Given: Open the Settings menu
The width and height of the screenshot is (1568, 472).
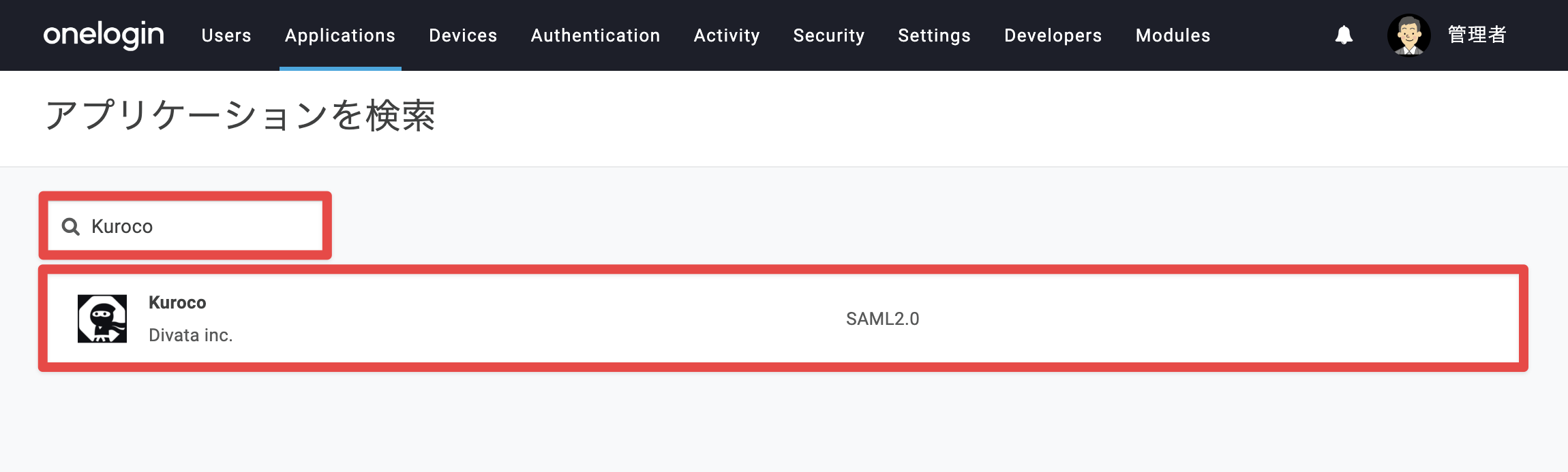Looking at the screenshot, I should coord(934,35).
